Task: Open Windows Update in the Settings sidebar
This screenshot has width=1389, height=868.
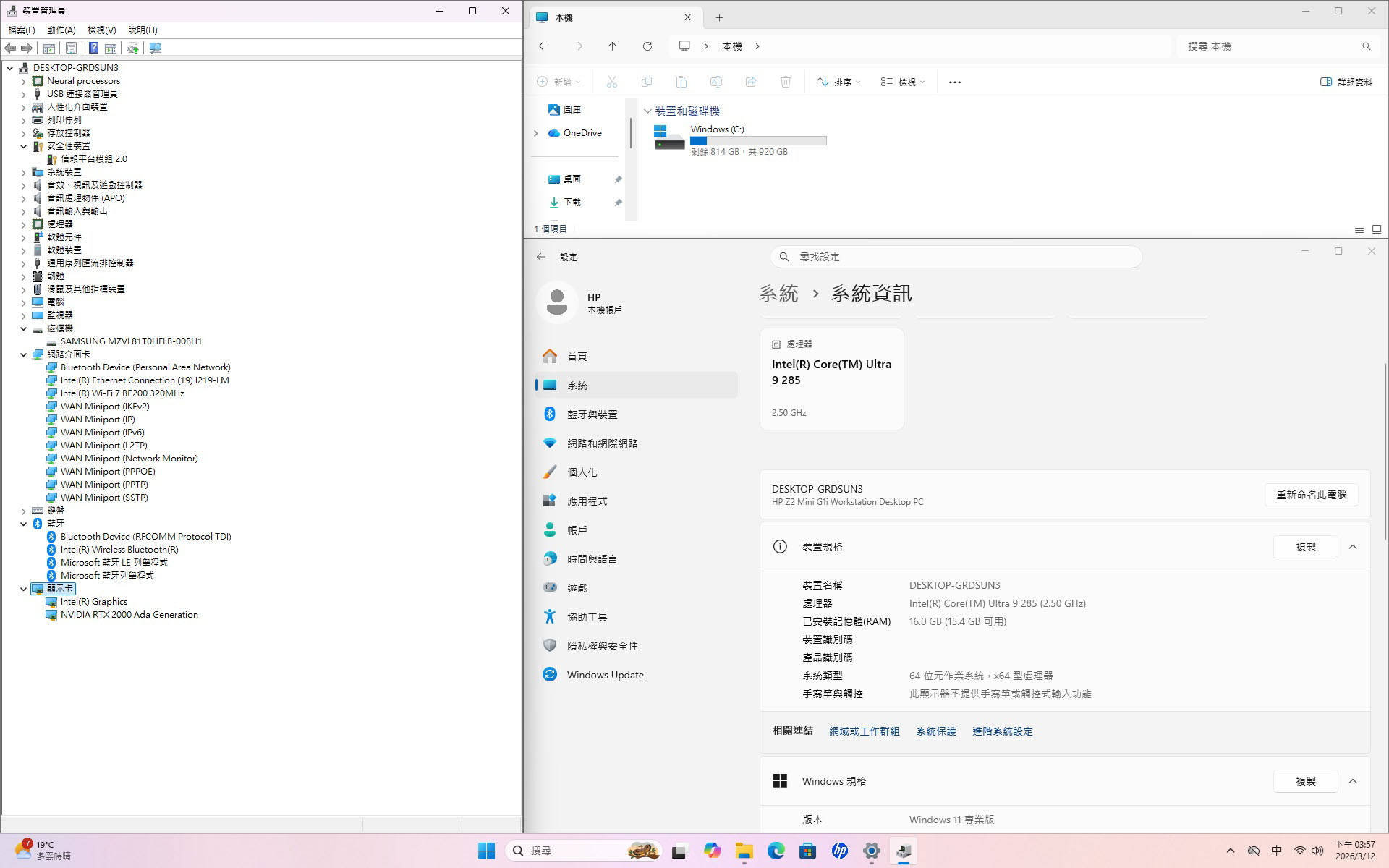Action: pos(605,675)
